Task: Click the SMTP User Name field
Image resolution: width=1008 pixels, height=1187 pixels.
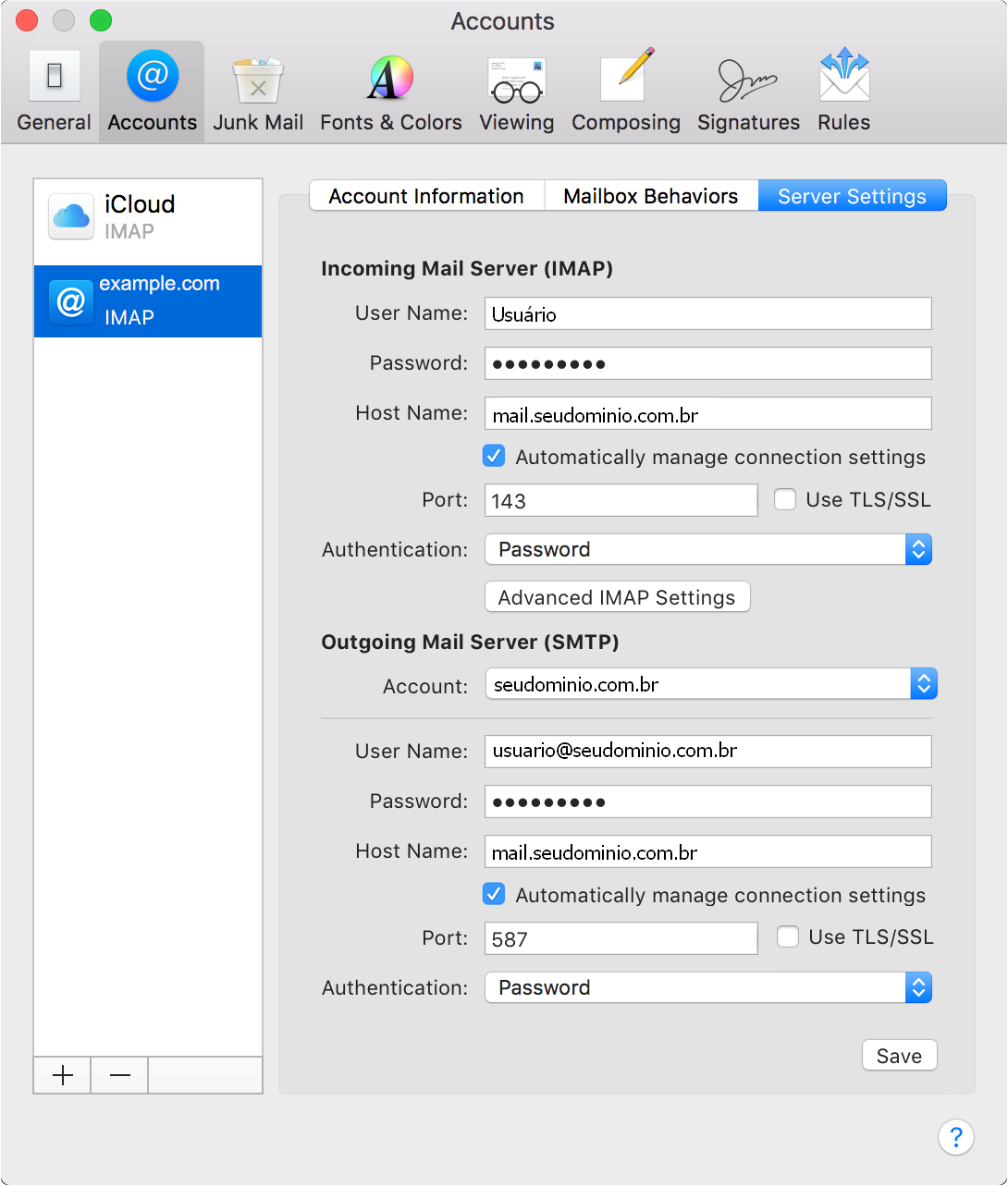Action: tap(708, 752)
